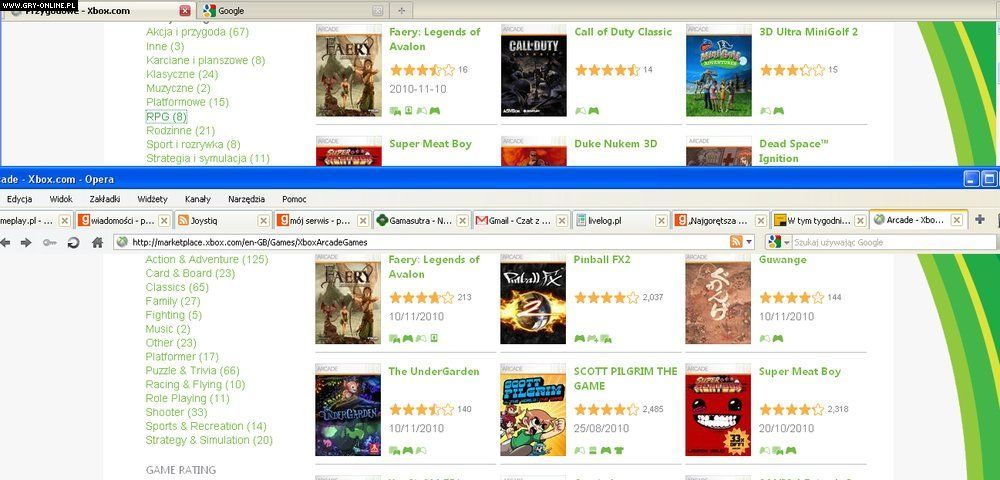Select the Role Playing (11) genre link

187,398
